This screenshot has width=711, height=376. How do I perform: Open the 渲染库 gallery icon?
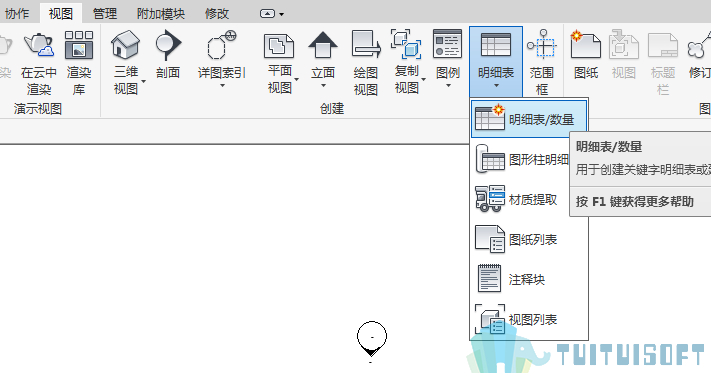coord(79,45)
